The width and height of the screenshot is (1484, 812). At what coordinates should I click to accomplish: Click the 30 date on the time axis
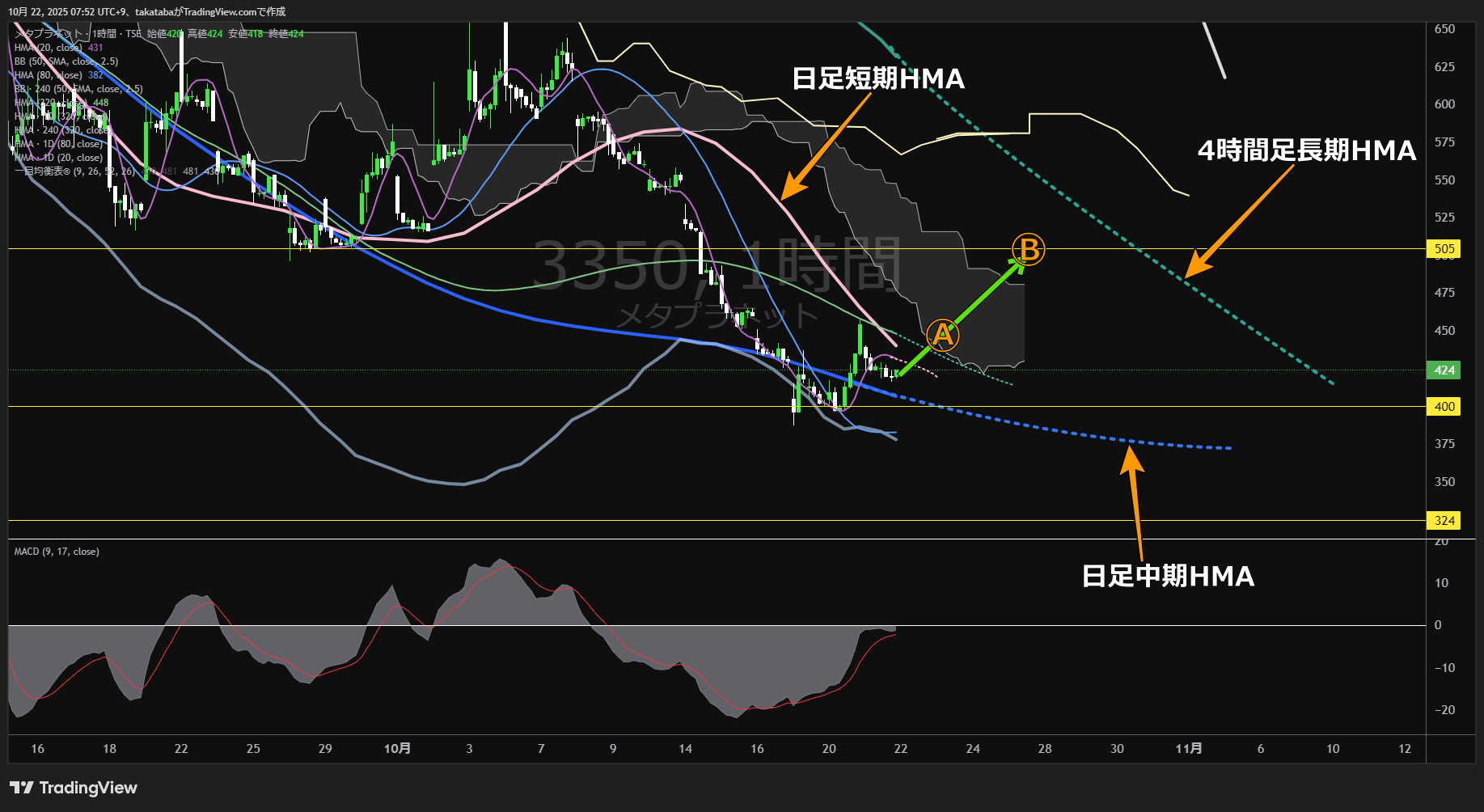coord(1117,749)
